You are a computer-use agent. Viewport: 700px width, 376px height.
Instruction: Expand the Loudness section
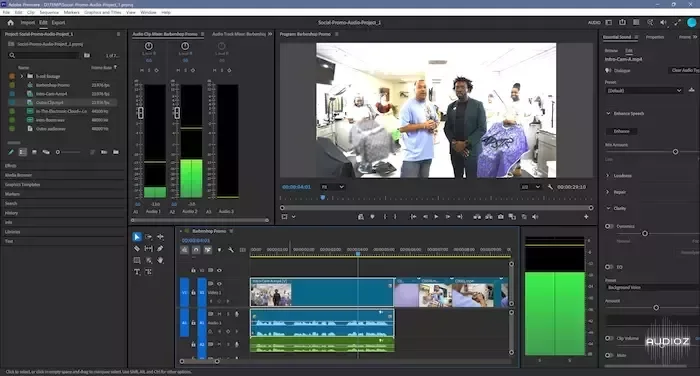(x=608, y=175)
